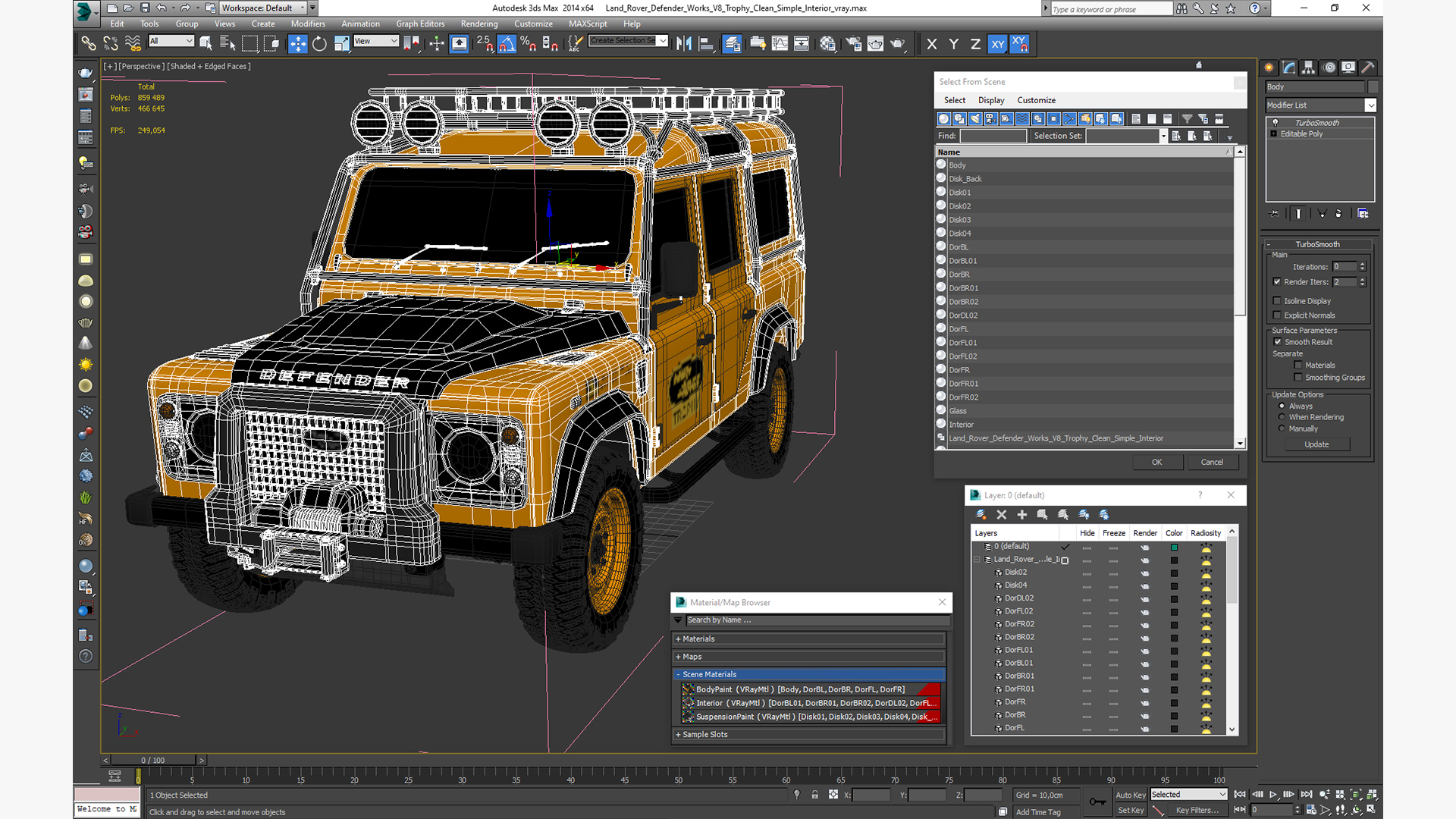The image size is (1456, 819).
Task: Toggle Display Geometry filter in Select From Scene
Action: (943, 119)
